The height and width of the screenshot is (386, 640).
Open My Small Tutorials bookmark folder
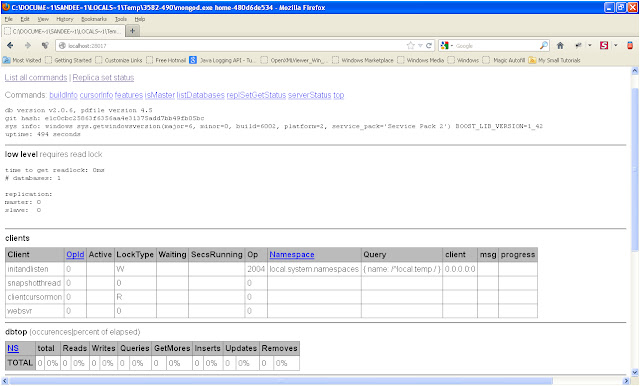click(554, 60)
